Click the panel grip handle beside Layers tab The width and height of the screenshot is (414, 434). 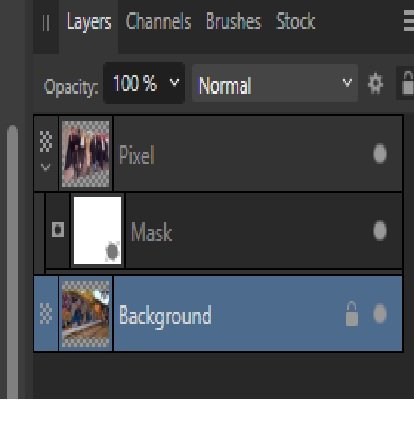[x=46, y=23]
